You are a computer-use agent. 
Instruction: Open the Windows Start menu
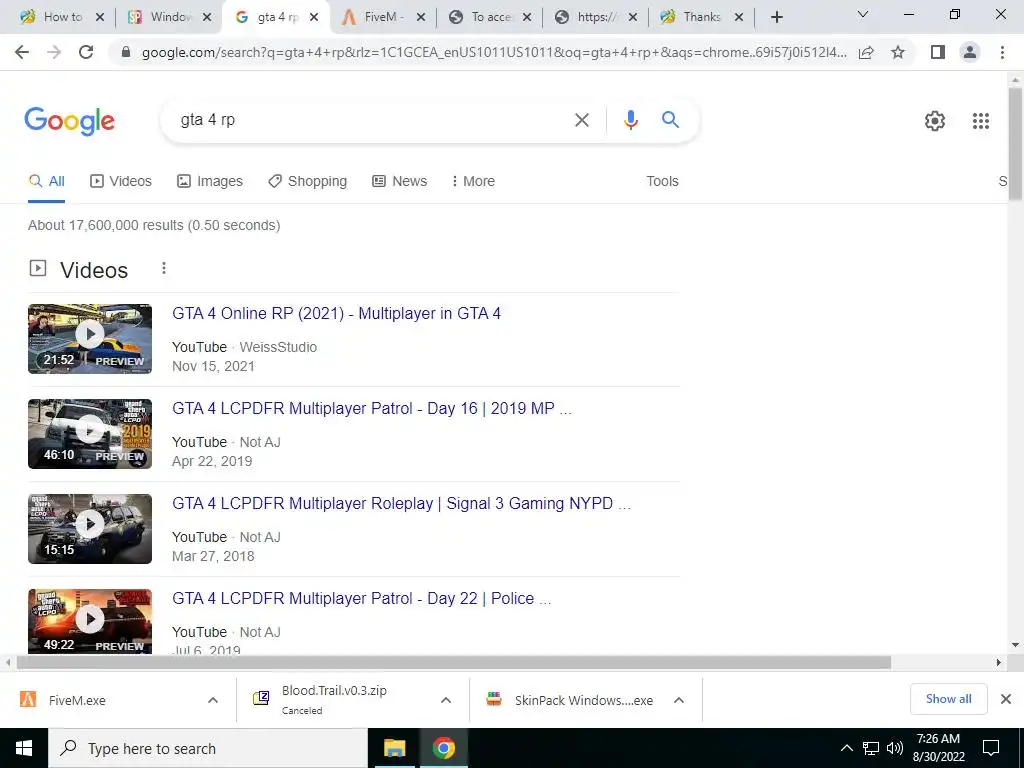point(24,748)
